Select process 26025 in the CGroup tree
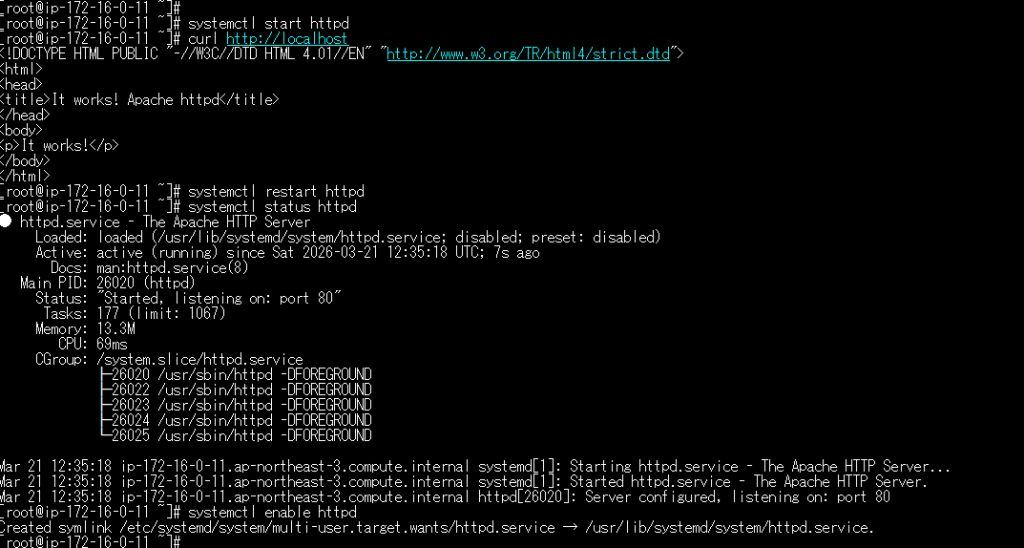The height and width of the screenshot is (548, 1024). [241, 435]
